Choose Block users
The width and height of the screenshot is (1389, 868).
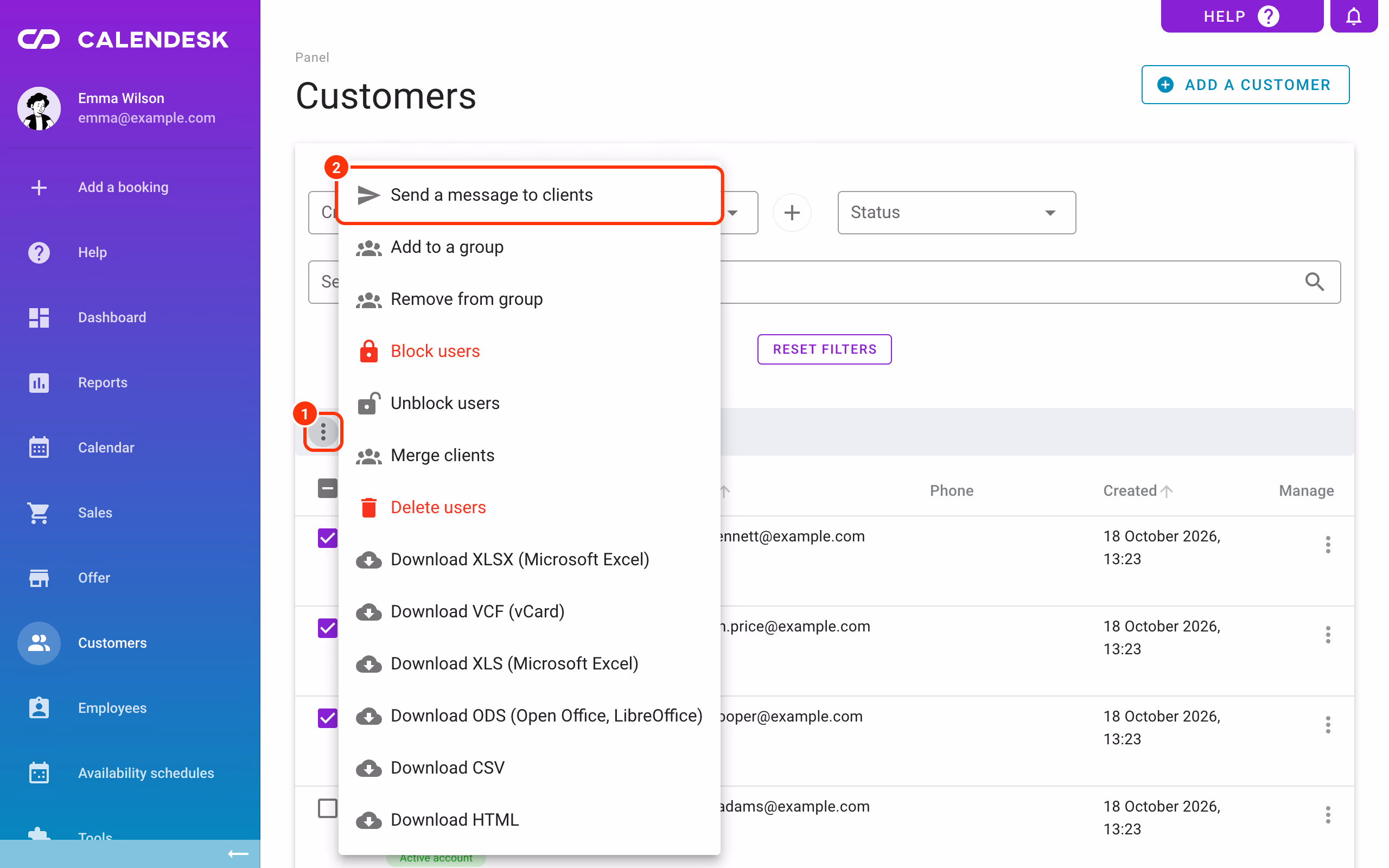click(x=529, y=352)
